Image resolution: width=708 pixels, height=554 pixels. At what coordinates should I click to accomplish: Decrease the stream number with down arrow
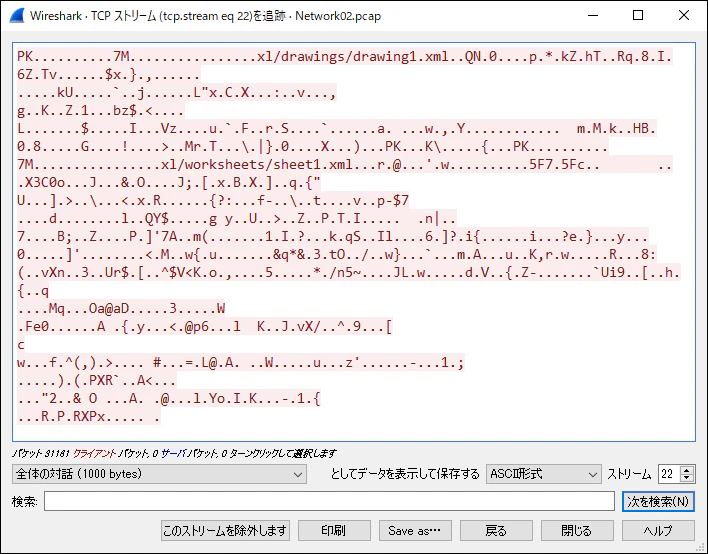[x=687, y=479]
